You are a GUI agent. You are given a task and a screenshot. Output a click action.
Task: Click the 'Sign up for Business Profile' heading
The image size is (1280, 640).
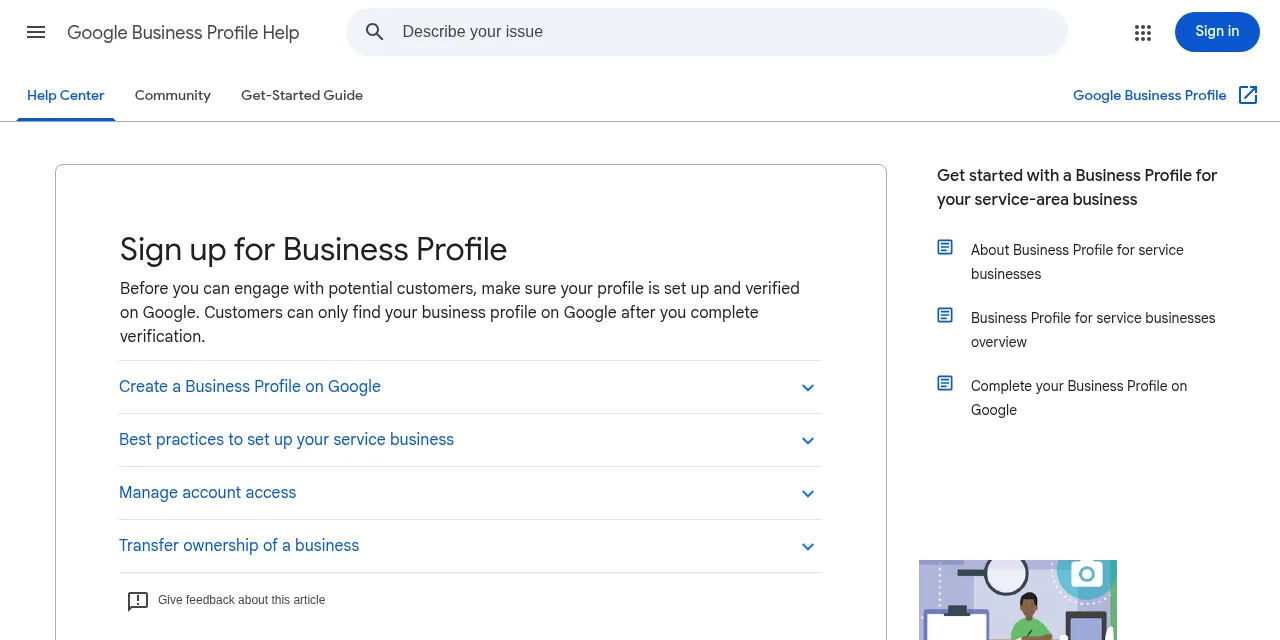(x=313, y=249)
